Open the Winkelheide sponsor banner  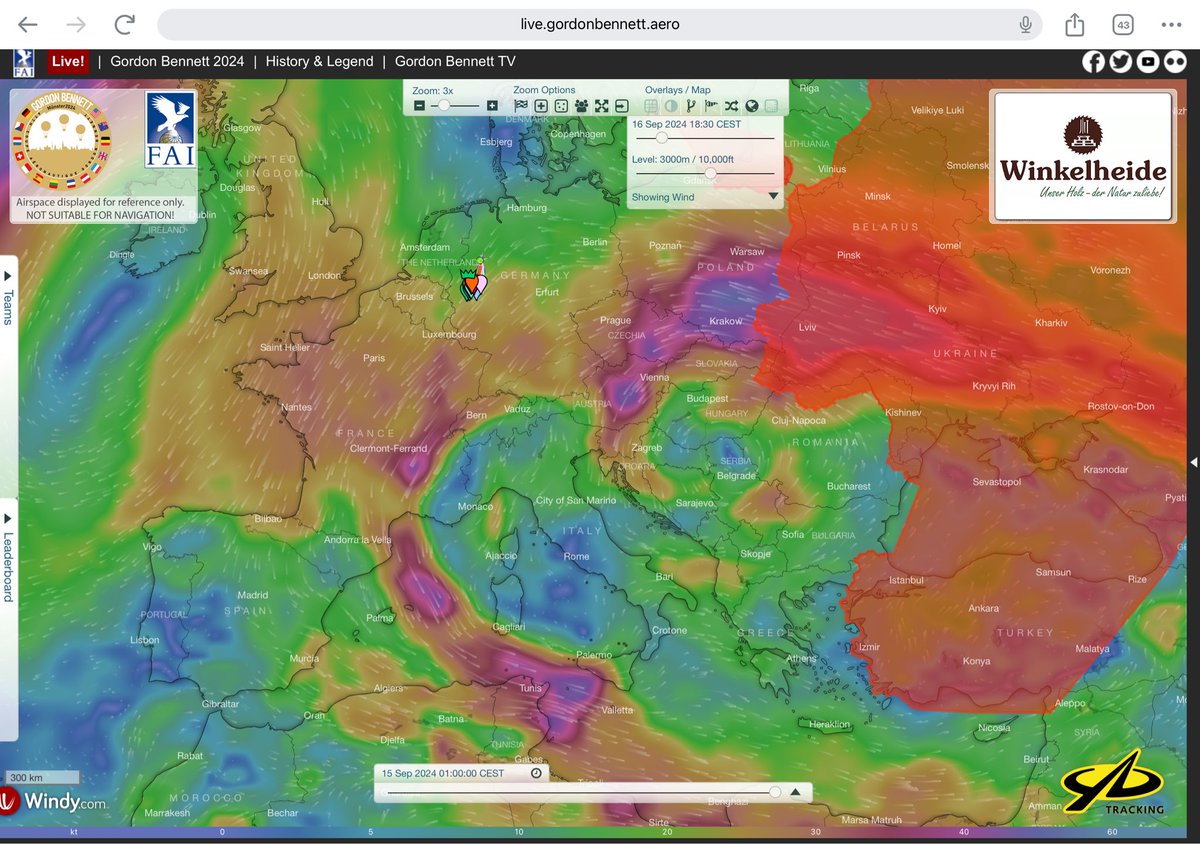[1083, 156]
